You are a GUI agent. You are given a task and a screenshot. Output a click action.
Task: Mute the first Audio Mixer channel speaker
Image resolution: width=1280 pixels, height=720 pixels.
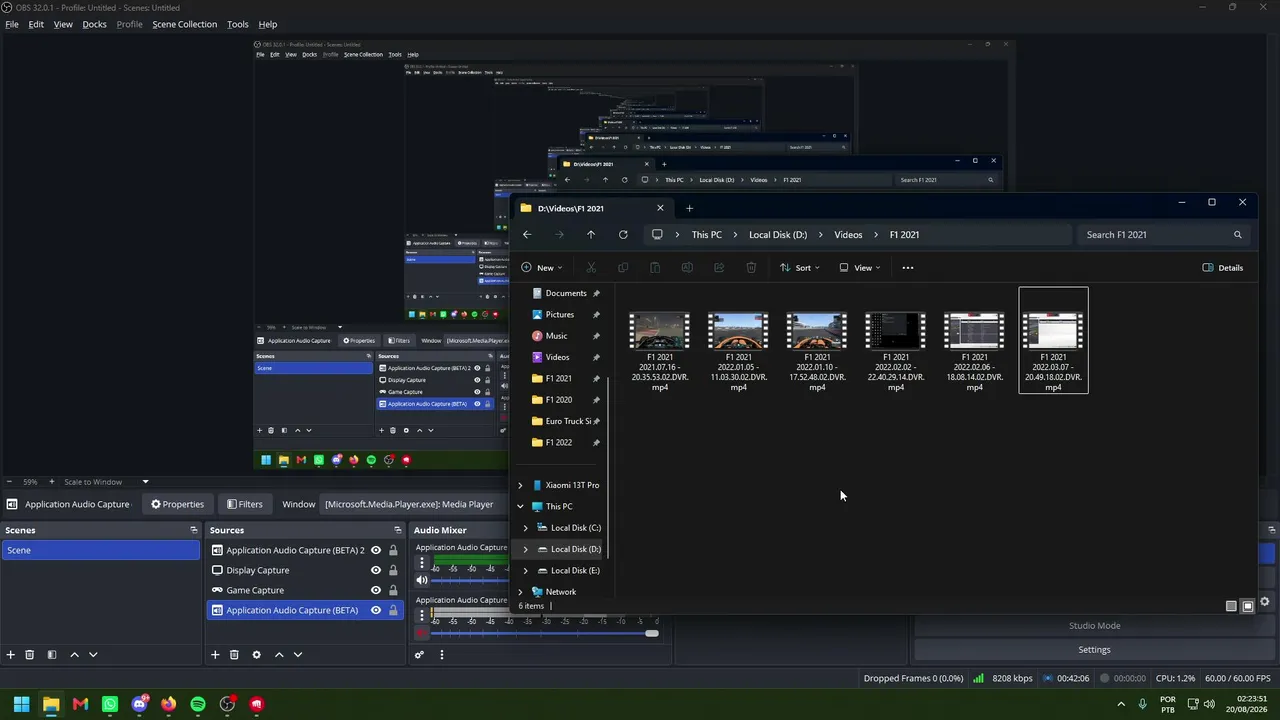click(422, 580)
